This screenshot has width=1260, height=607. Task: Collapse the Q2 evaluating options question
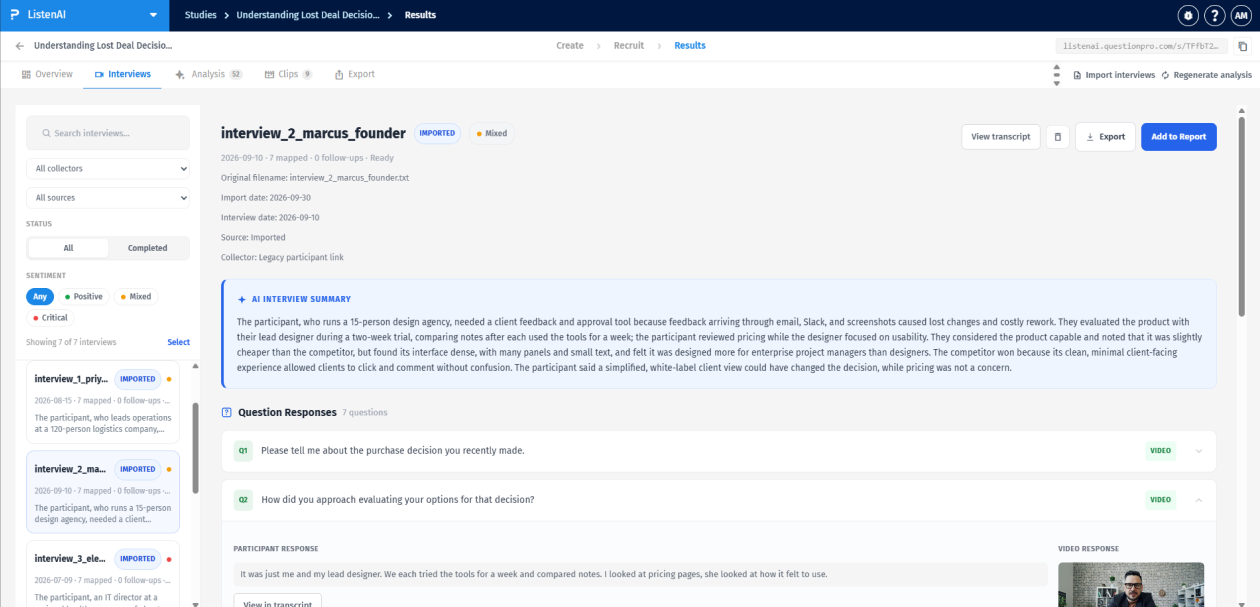[x=1199, y=500]
